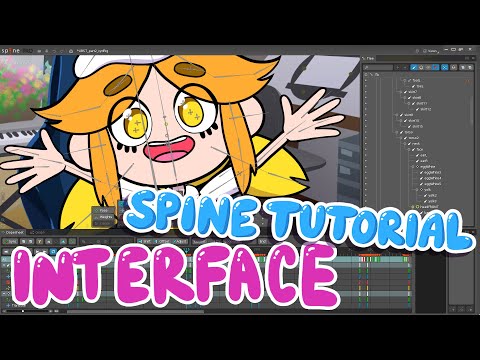The height and width of the screenshot is (360, 480).
Task: Click the Shift button in dopesheet
Action: point(145,241)
